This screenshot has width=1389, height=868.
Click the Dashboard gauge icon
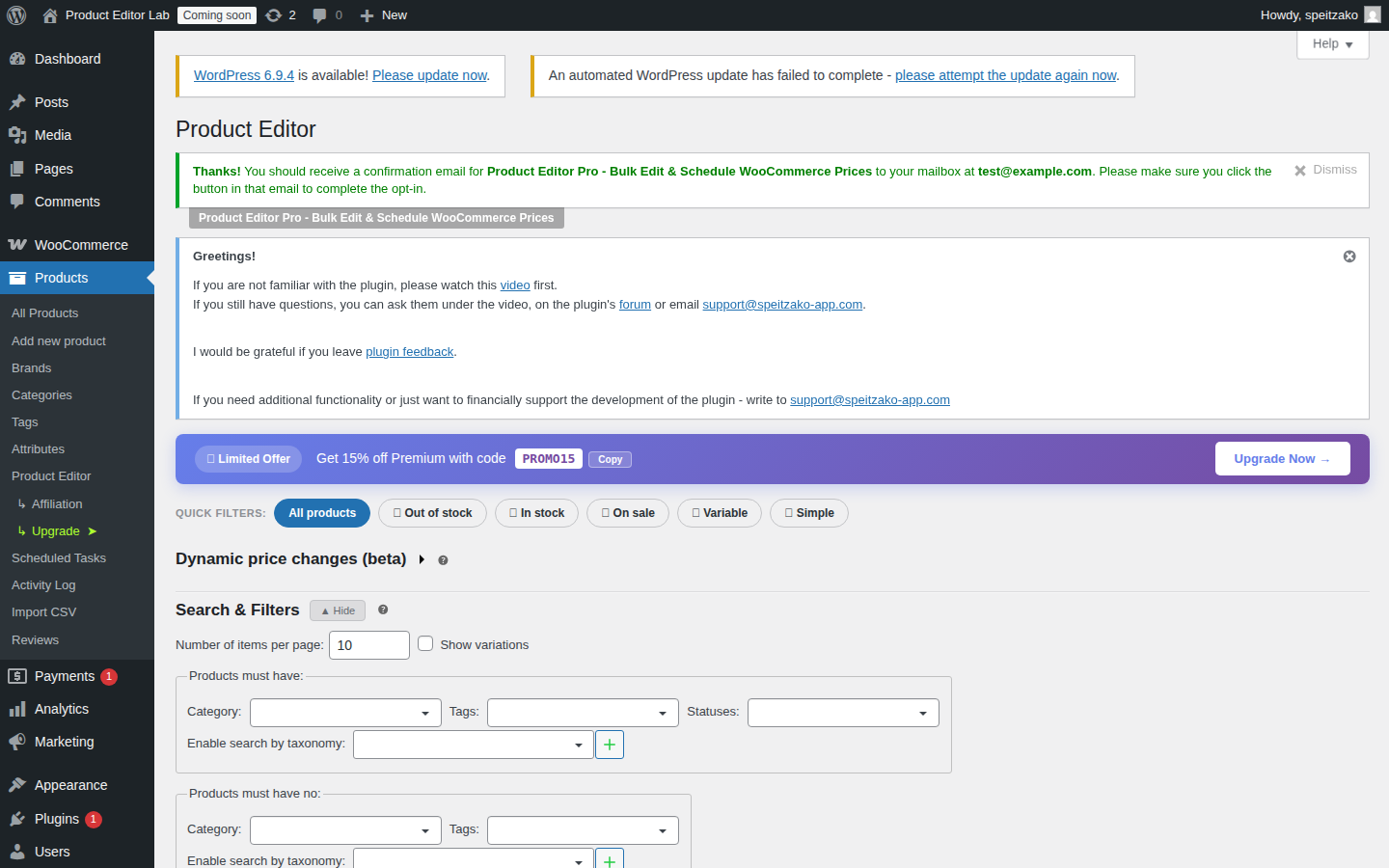coord(17,59)
